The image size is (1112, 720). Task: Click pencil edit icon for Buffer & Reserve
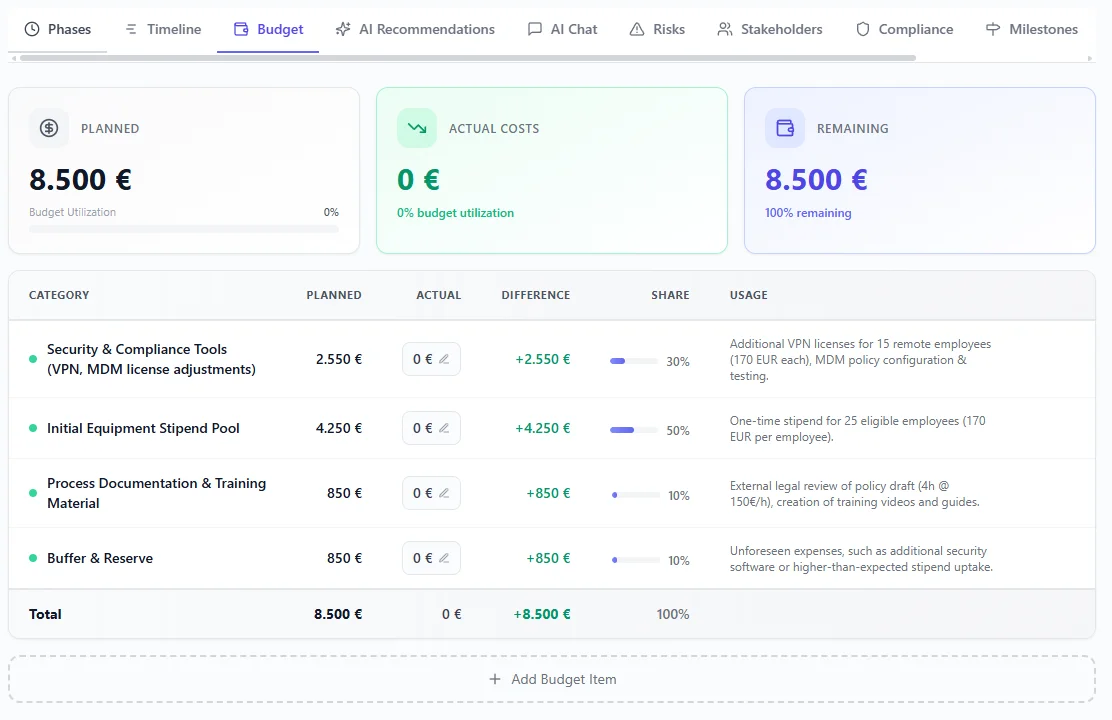tap(444, 558)
